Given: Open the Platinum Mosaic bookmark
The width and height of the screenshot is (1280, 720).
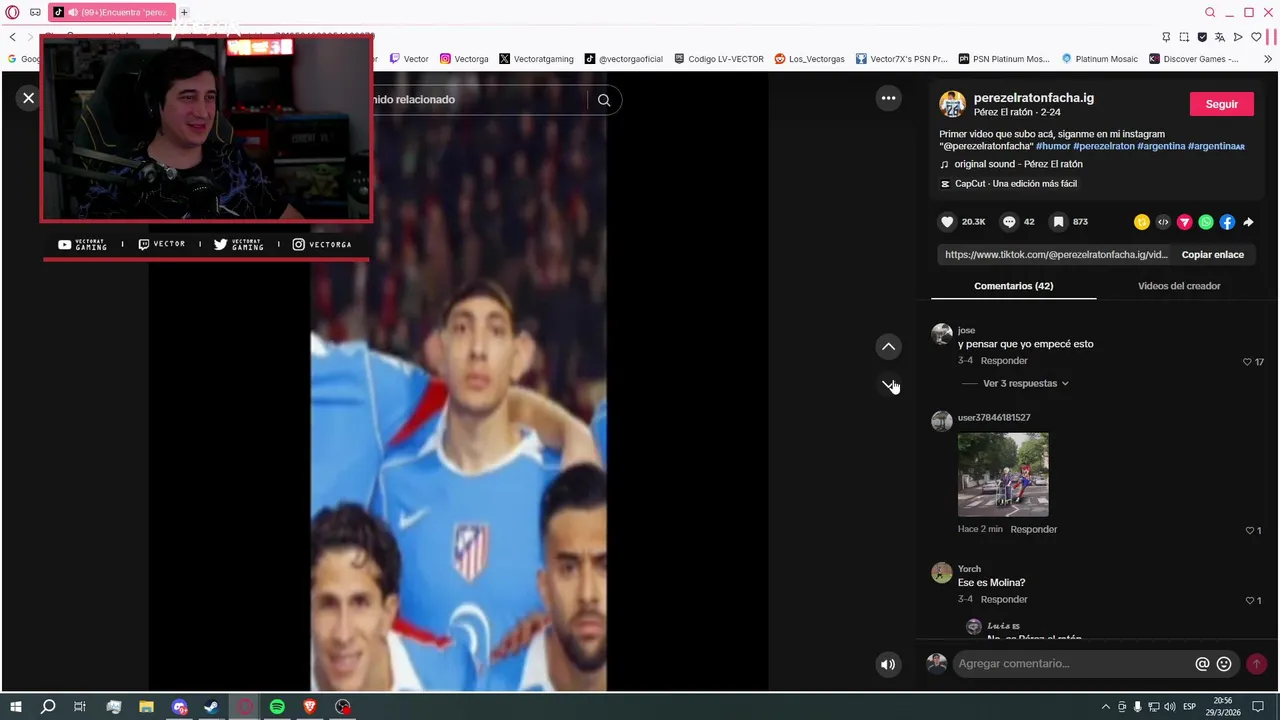Looking at the screenshot, I should 1099,59.
